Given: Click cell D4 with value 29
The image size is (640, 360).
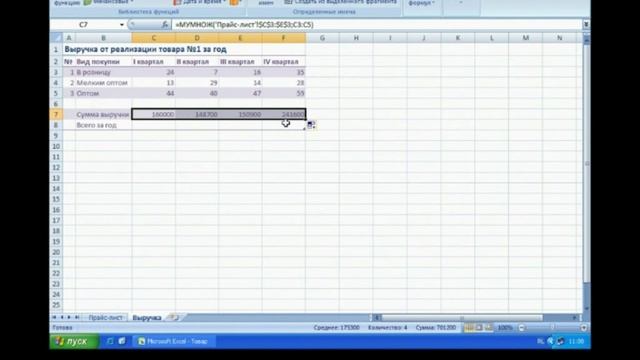Looking at the screenshot, I should pyautogui.click(x=197, y=83).
